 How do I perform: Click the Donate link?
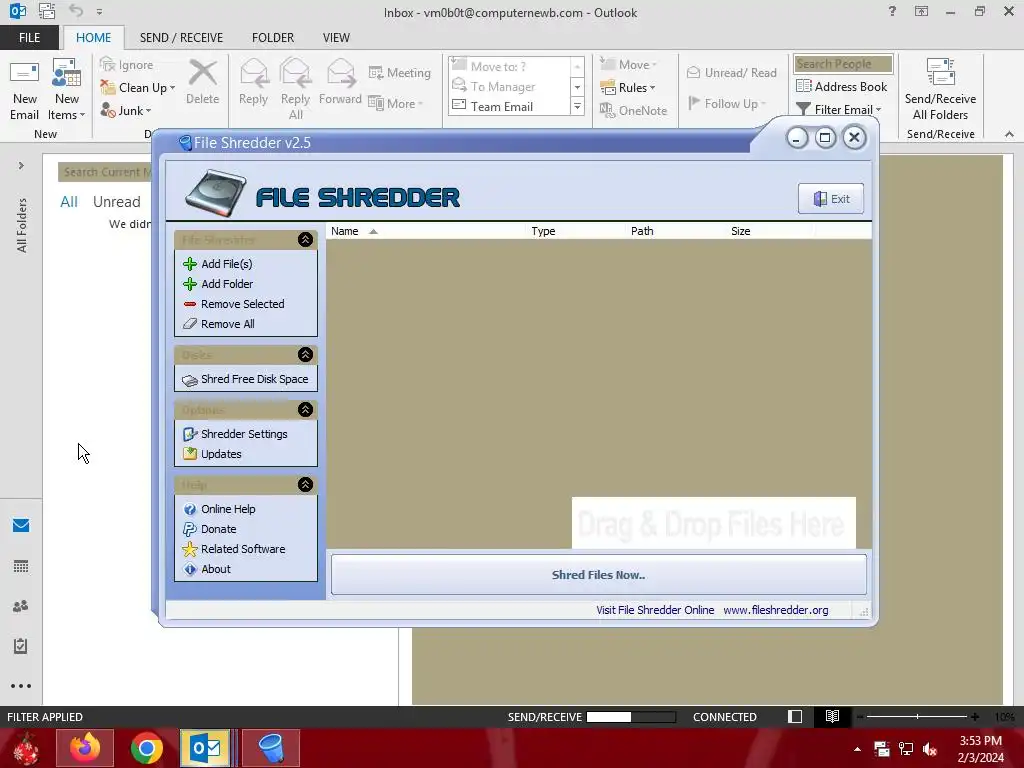(x=210, y=529)
